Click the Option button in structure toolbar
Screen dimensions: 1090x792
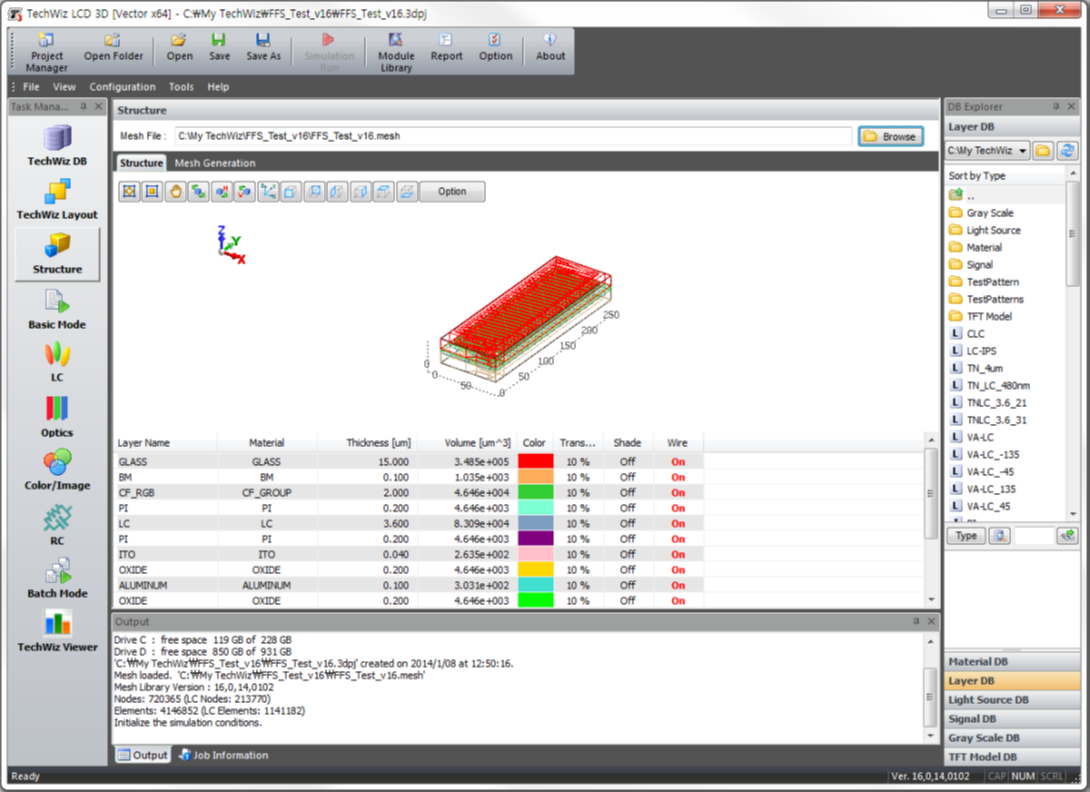[452, 191]
